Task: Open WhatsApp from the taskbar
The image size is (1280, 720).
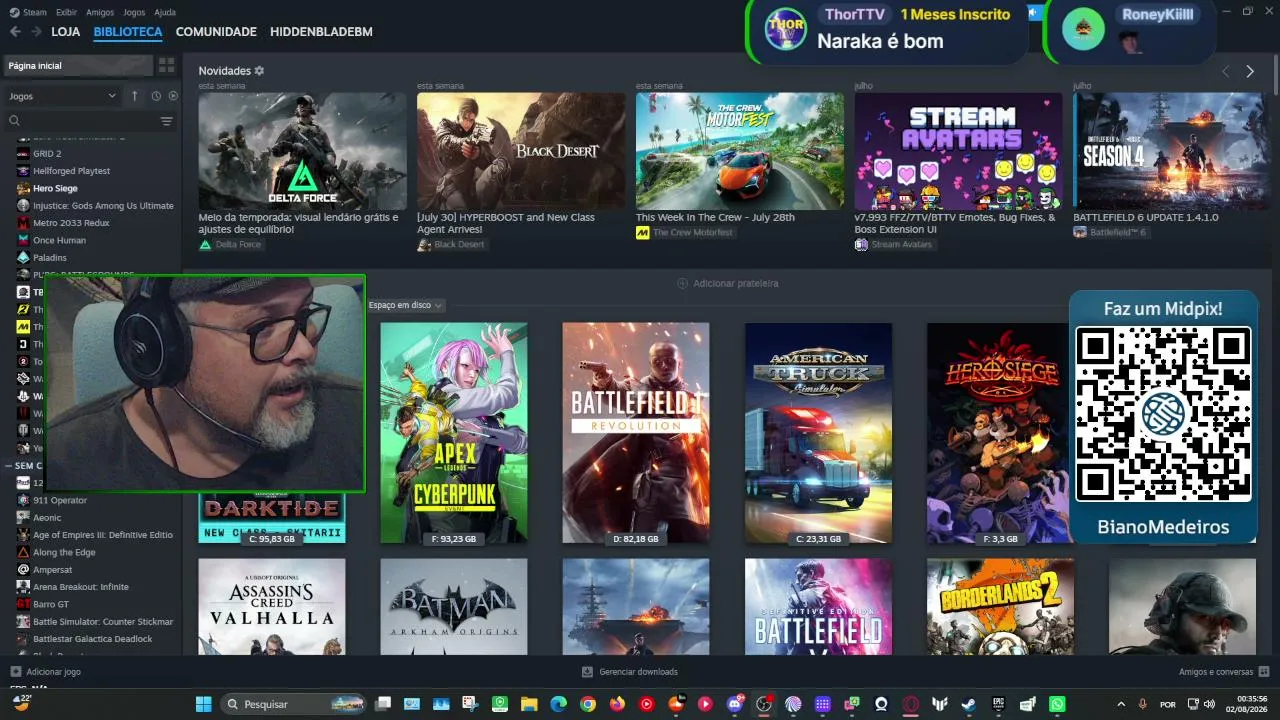Action: pos(1057,704)
